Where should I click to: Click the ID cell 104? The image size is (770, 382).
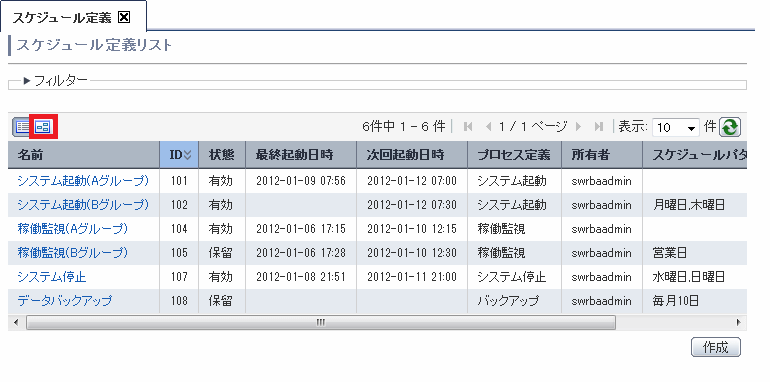pos(179,229)
